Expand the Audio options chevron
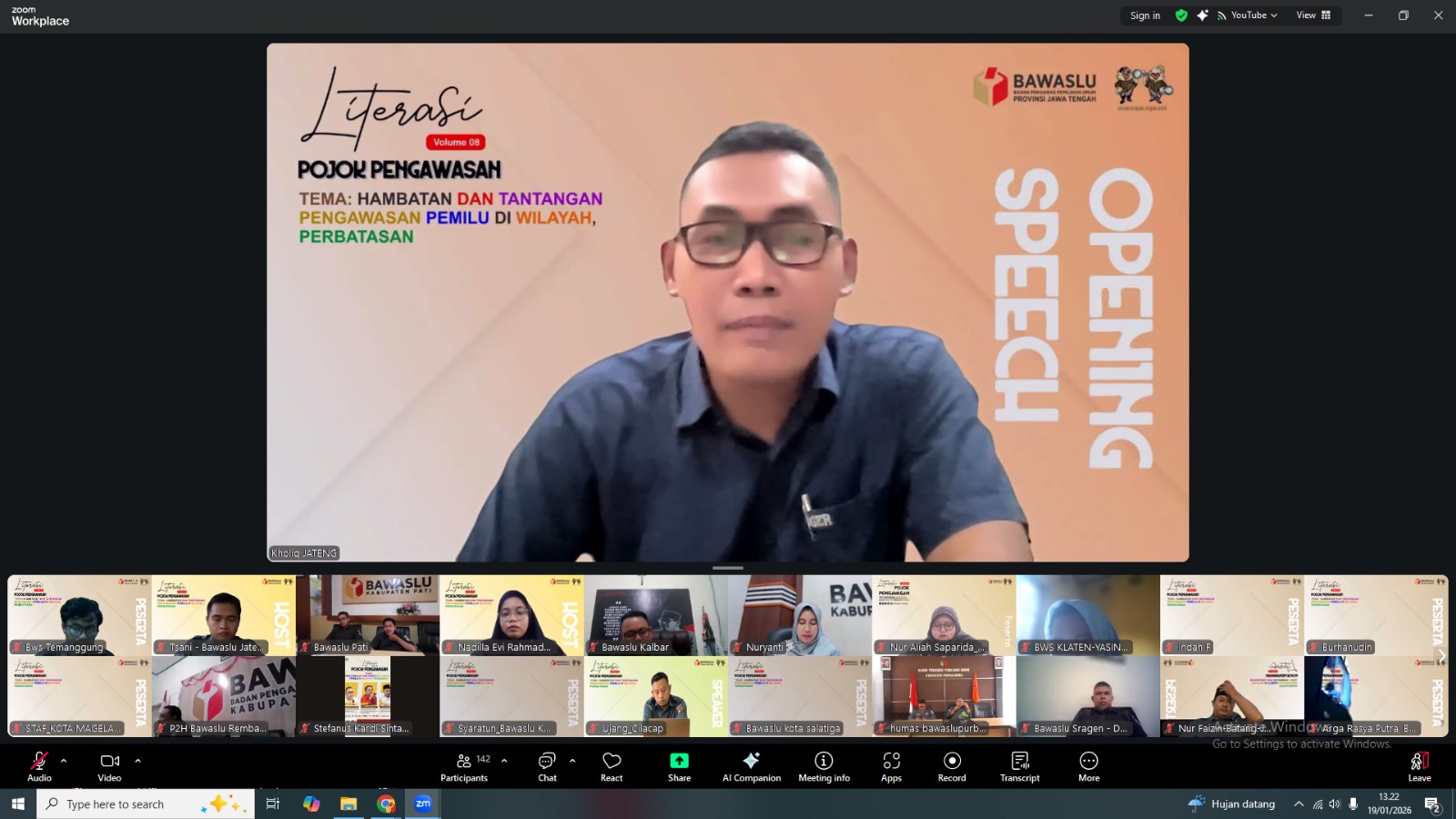 (63, 761)
